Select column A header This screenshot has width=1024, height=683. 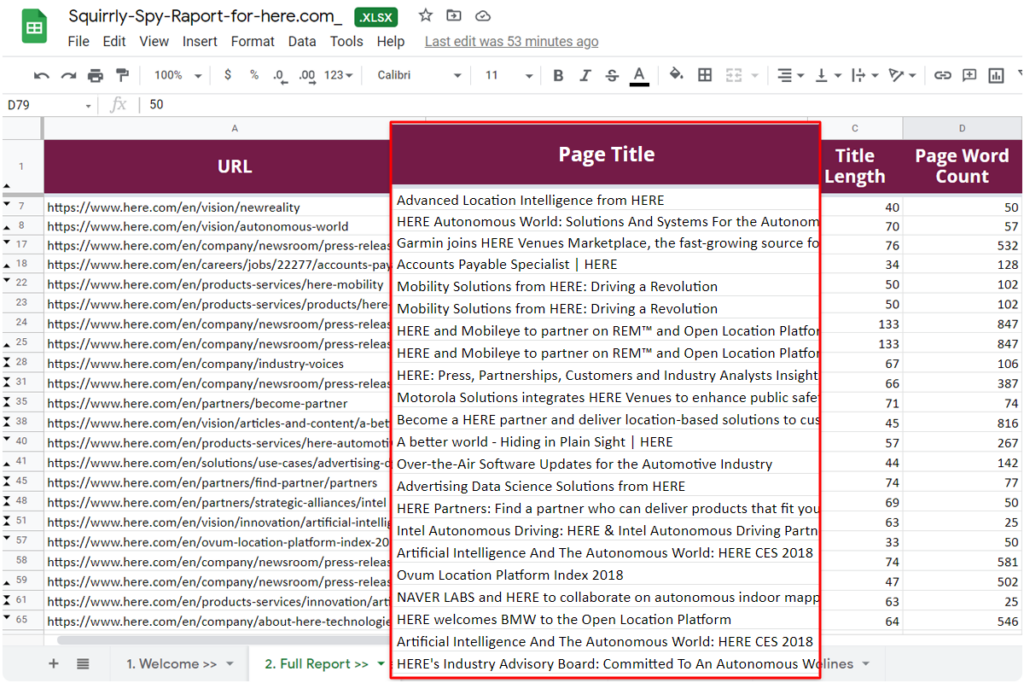(234, 129)
